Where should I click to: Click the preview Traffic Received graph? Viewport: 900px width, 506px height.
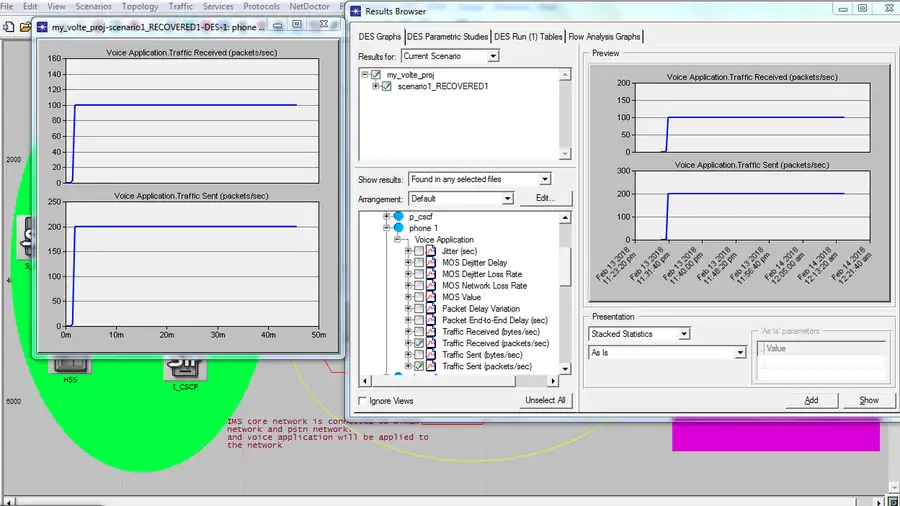[752, 118]
